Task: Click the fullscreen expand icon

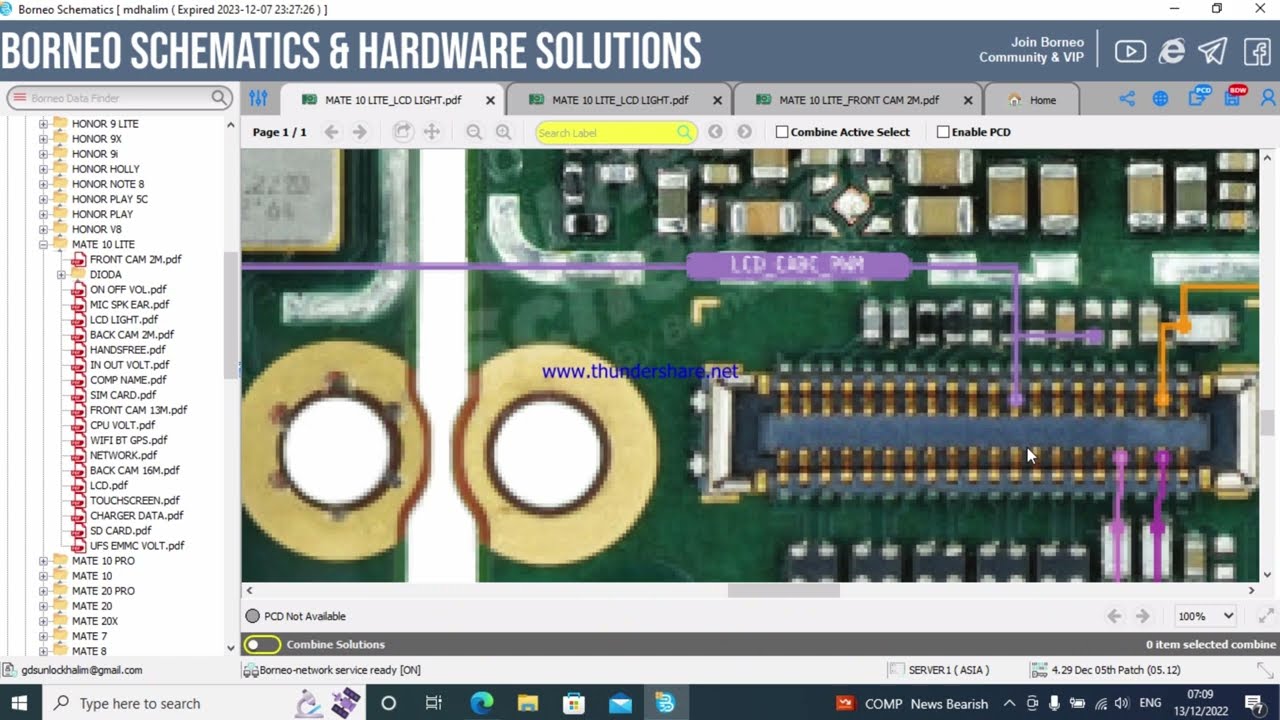Action: (1265, 616)
